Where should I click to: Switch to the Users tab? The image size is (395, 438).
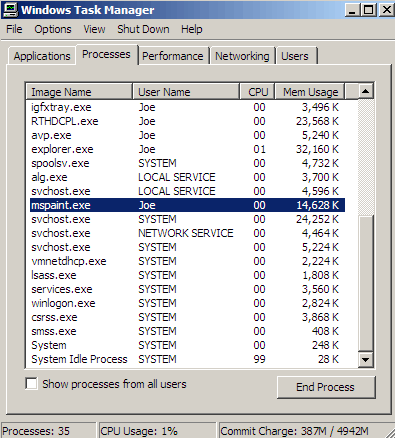pyautogui.click(x=295, y=56)
